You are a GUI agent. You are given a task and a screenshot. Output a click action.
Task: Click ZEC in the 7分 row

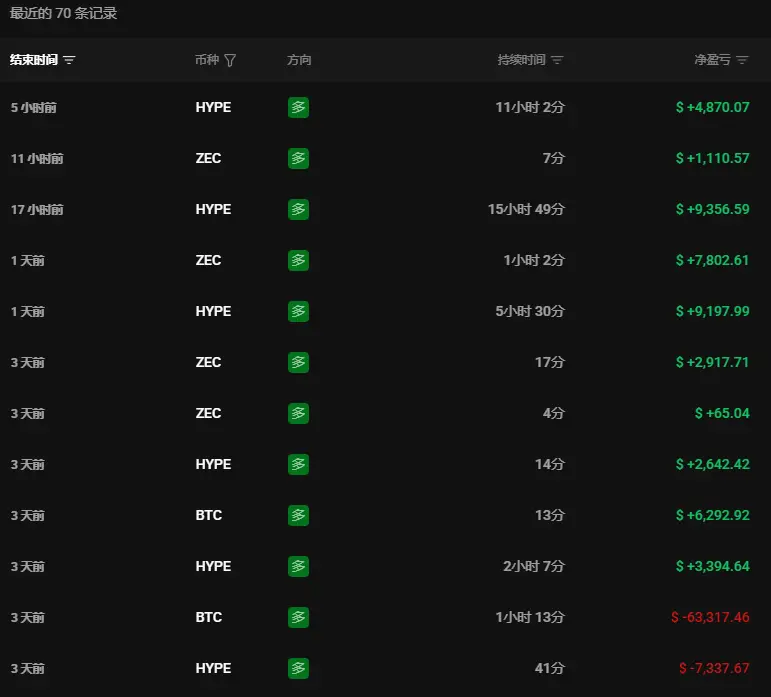pos(208,158)
